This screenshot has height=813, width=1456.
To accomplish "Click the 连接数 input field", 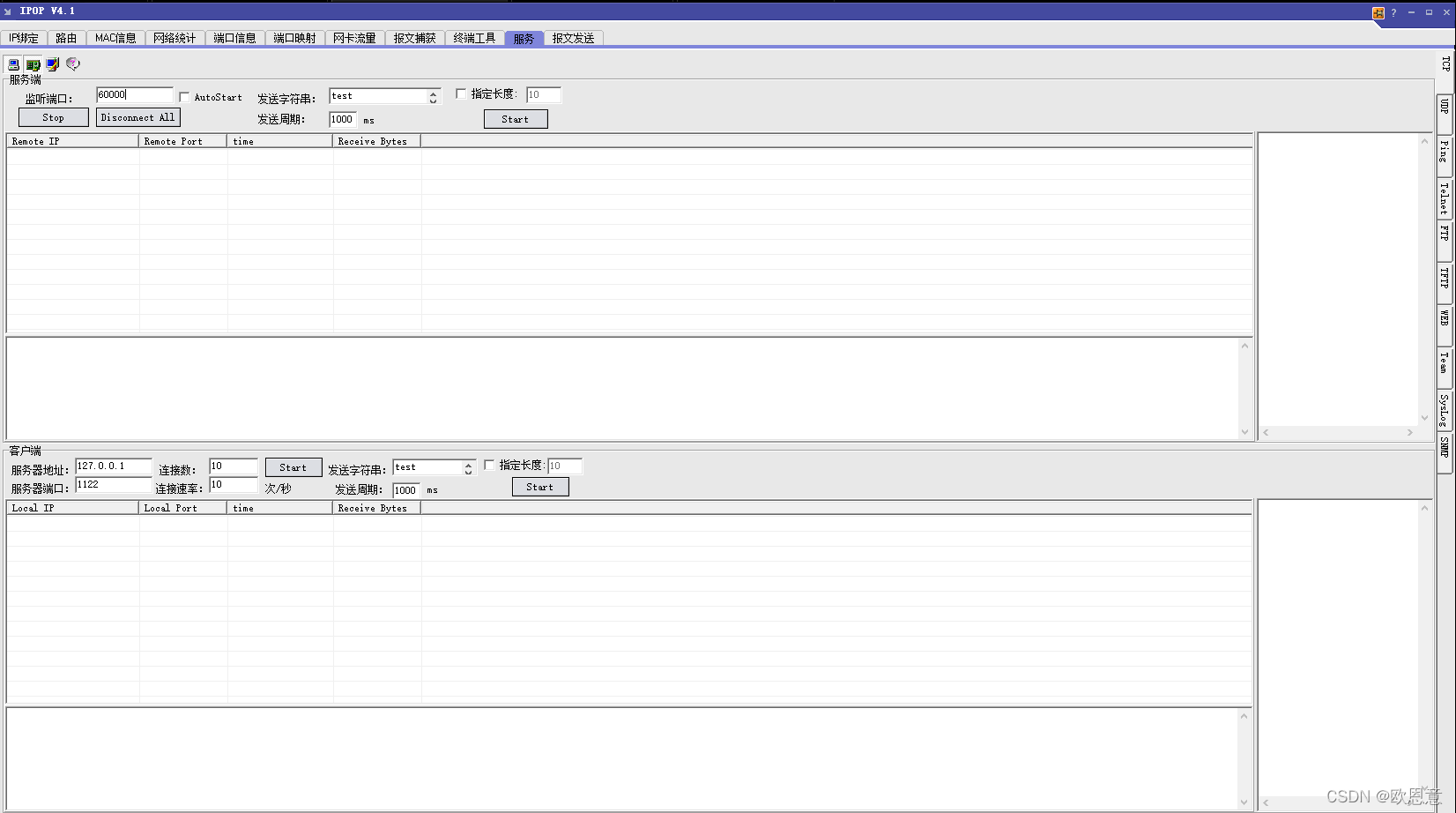I will pos(234,466).
